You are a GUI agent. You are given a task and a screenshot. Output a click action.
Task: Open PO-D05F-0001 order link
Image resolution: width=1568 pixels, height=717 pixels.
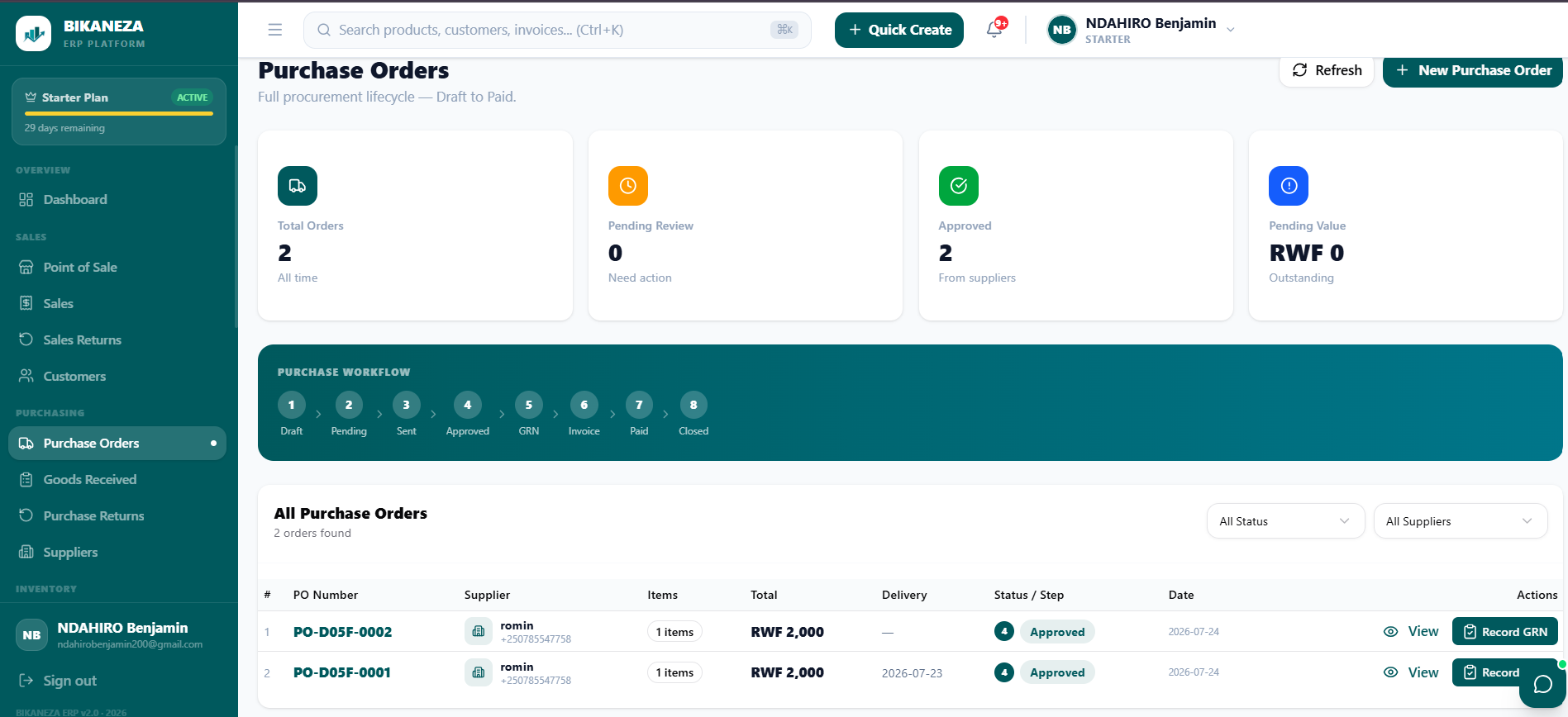pyautogui.click(x=342, y=672)
